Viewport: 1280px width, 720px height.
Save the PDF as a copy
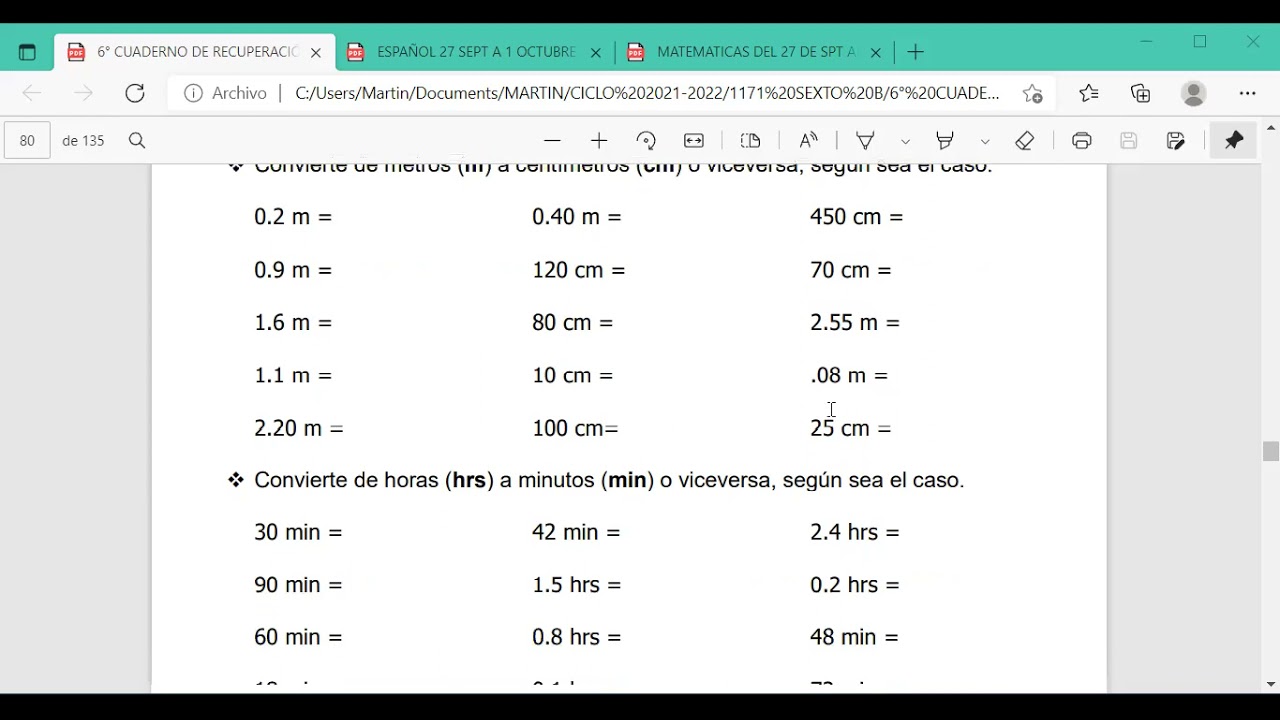tap(1176, 141)
